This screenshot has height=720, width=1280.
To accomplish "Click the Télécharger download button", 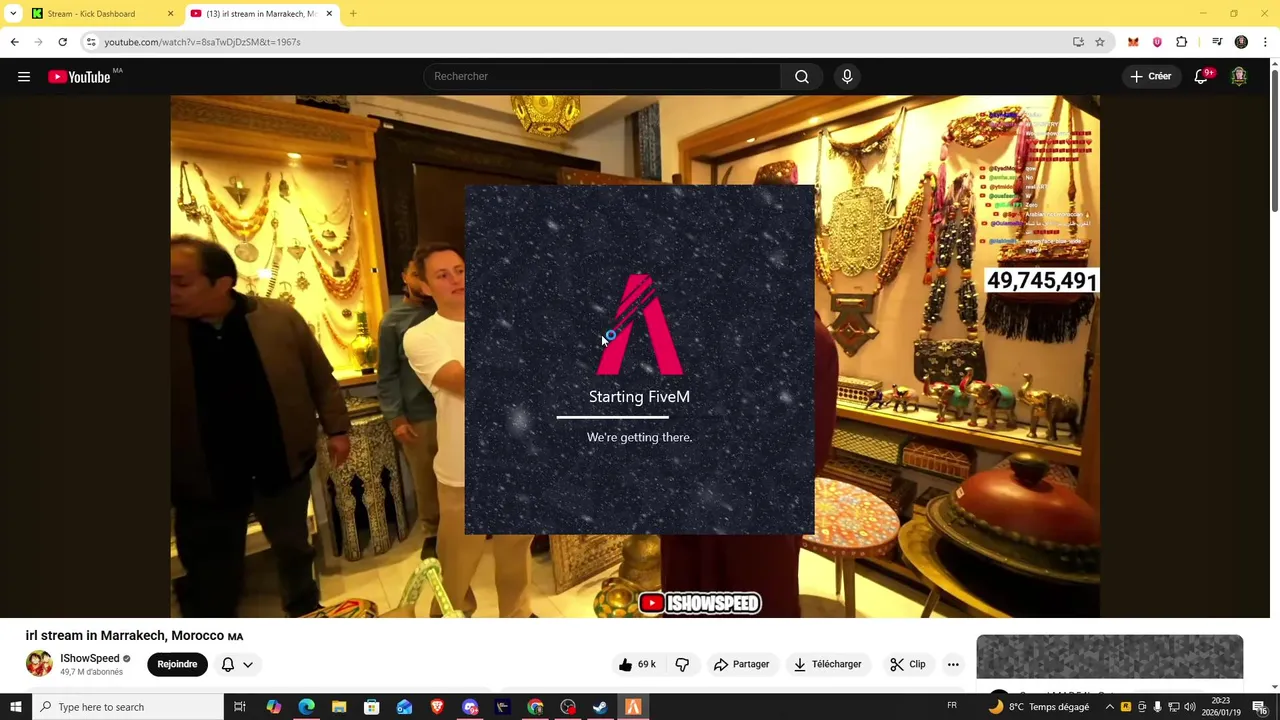I will [x=827, y=664].
